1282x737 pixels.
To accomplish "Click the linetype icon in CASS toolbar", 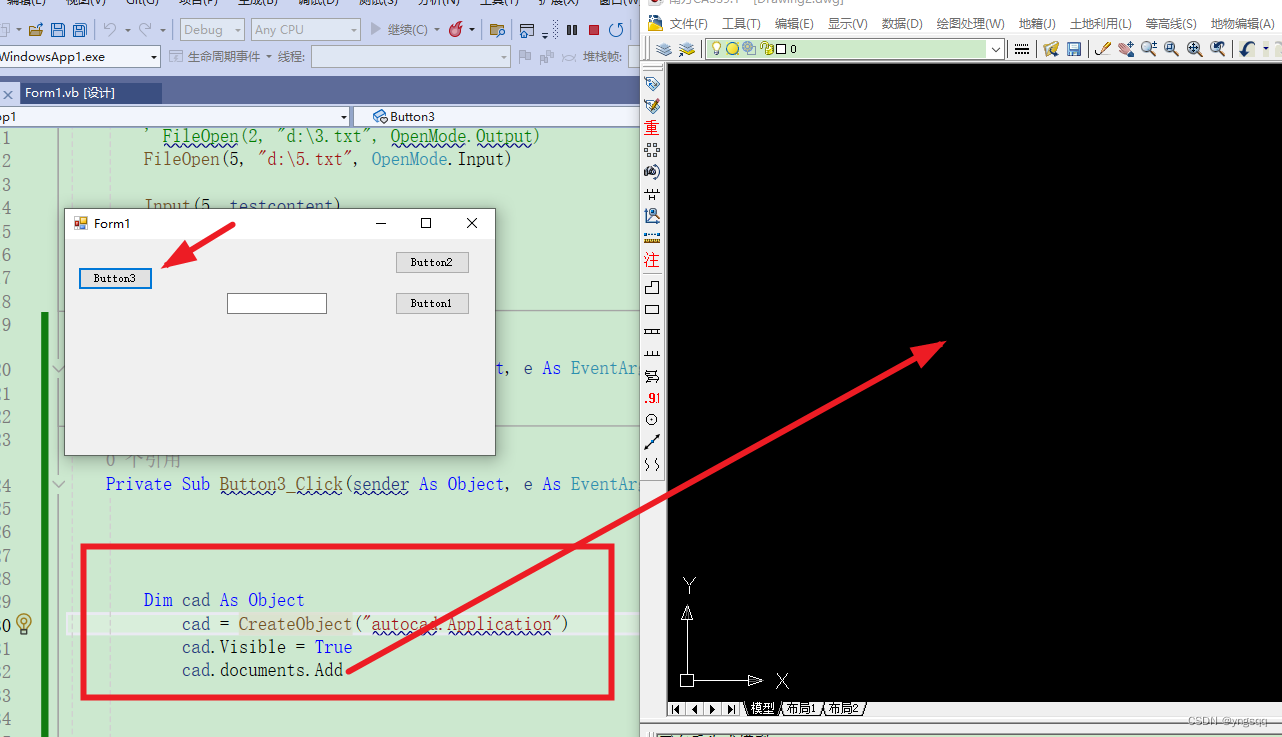I will click(x=1021, y=49).
